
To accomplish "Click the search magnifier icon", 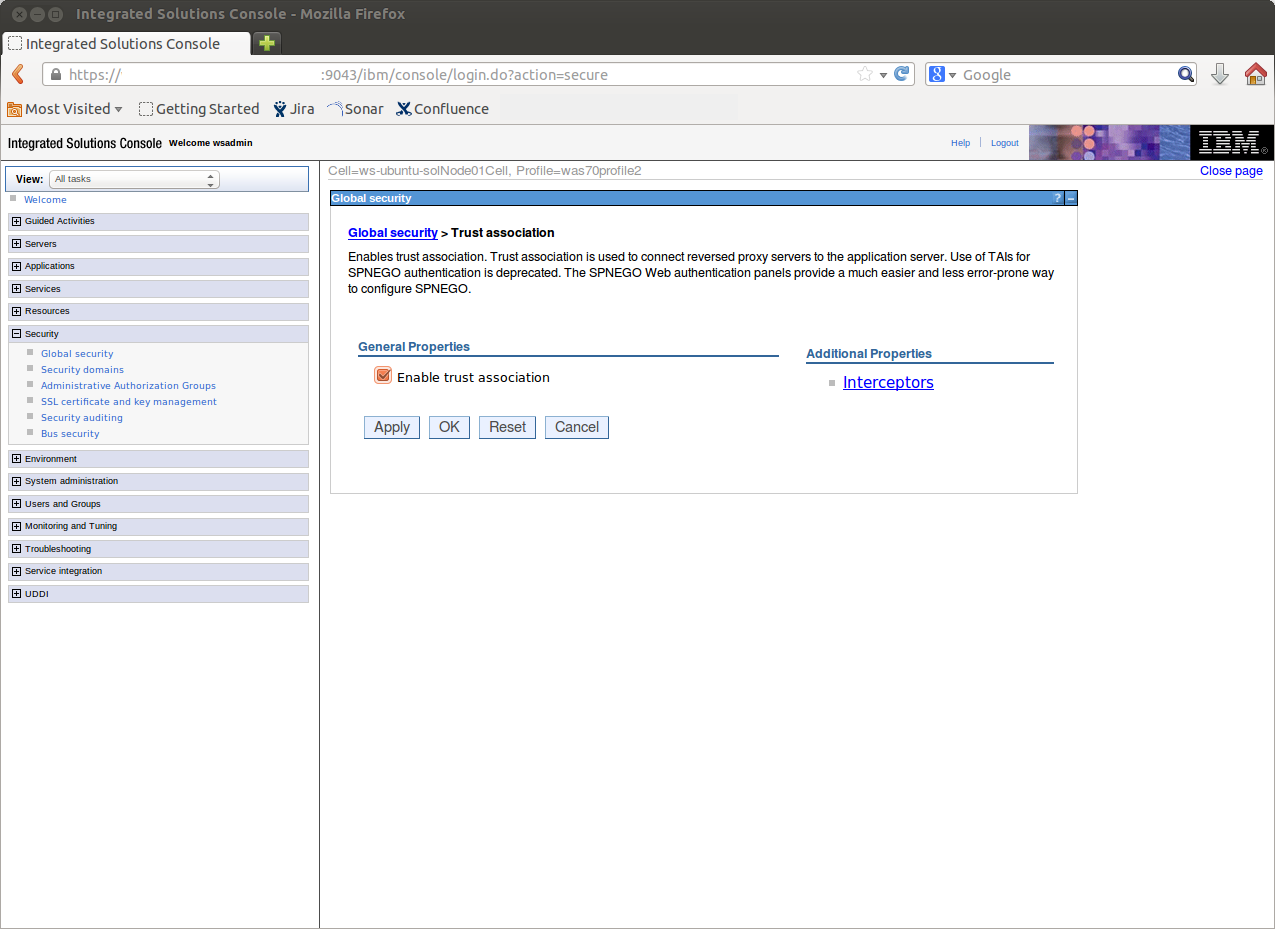I will tap(1185, 74).
